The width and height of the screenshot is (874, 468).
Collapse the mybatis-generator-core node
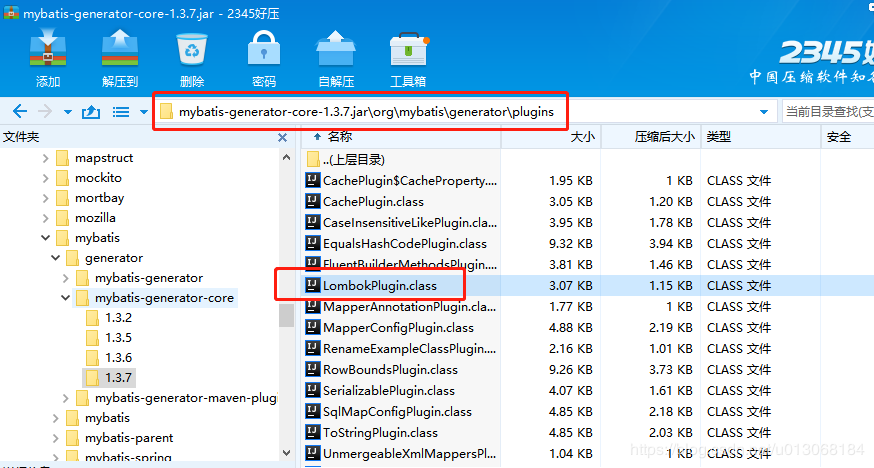click(66, 298)
